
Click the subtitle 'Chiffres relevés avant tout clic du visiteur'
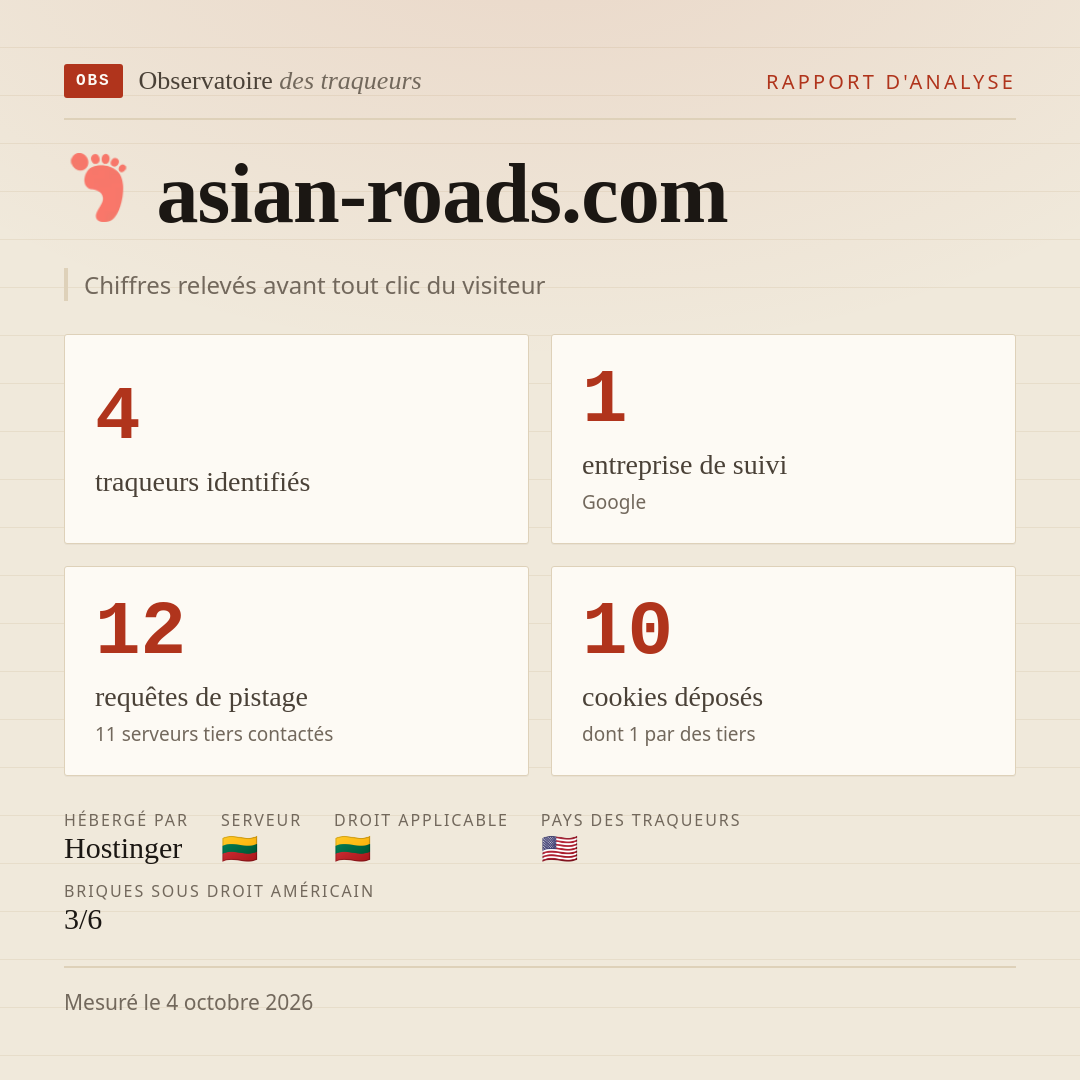(314, 285)
